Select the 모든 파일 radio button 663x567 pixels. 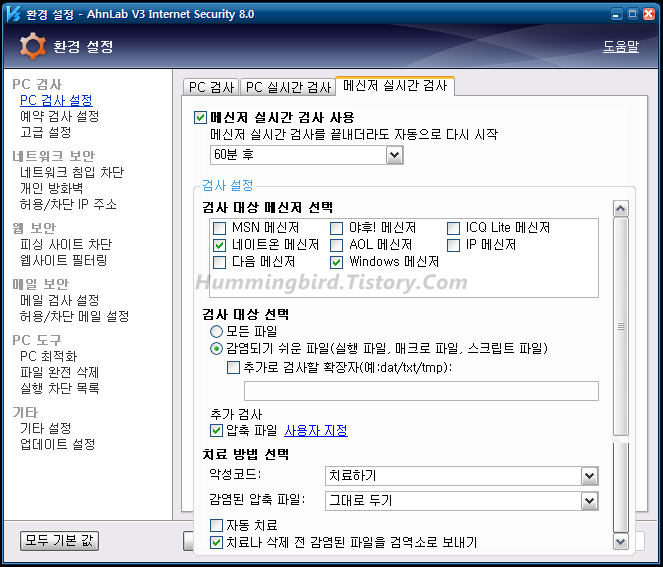pos(216,331)
